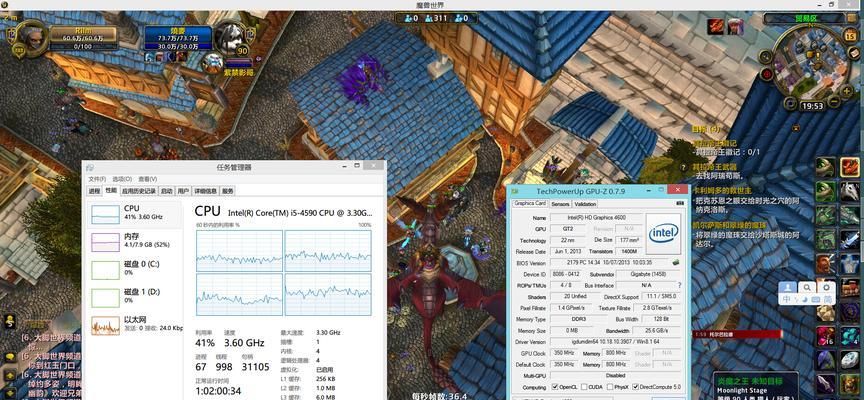Select 磁盘 0 (C:) in the sidebar
This screenshot has width=864, height=400.
click(x=135, y=269)
